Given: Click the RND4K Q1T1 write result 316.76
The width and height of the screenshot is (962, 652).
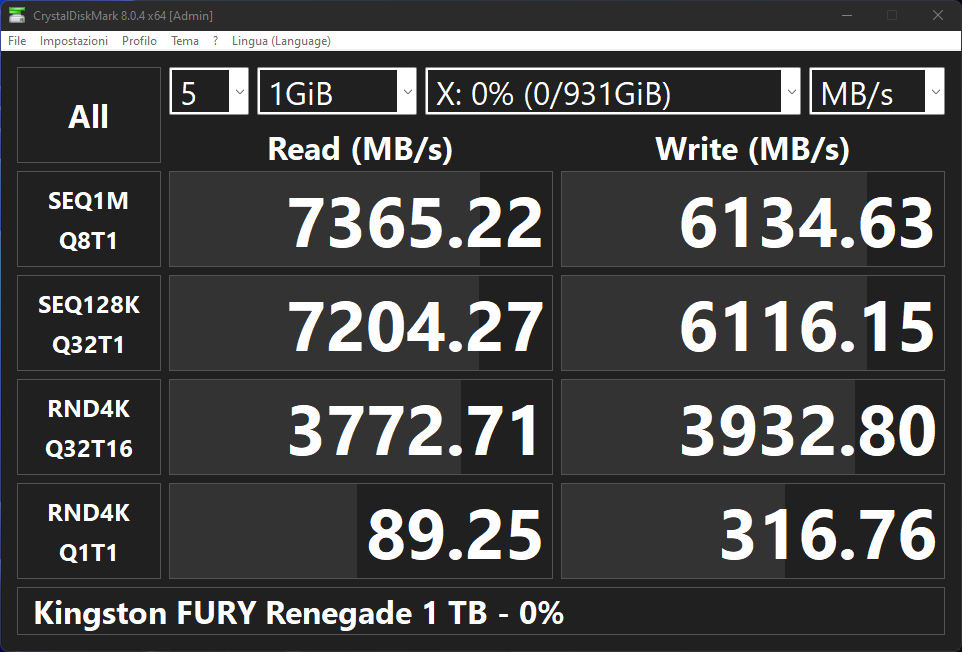Looking at the screenshot, I should (x=753, y=531).
